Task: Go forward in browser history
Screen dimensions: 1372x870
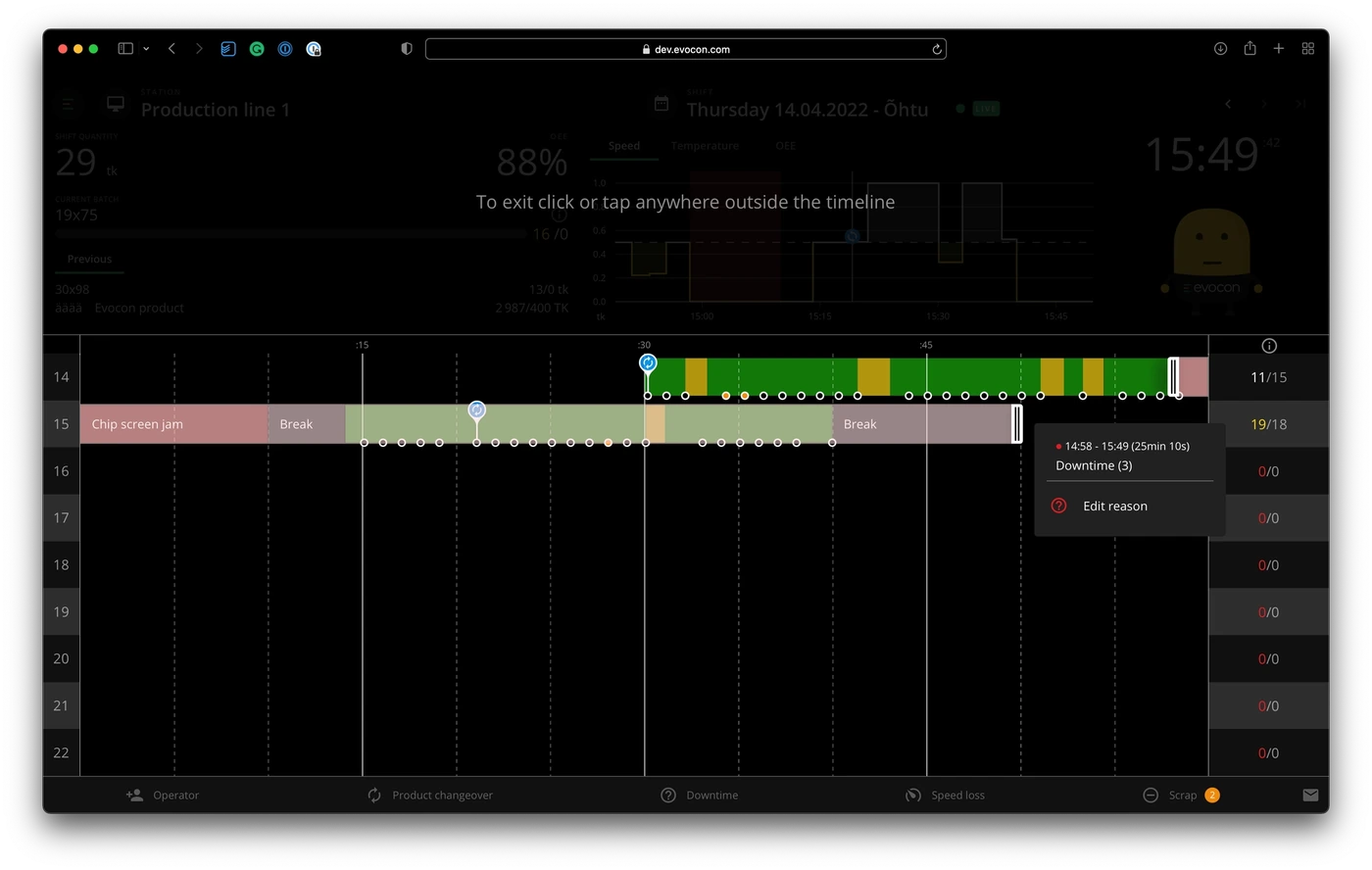Action: [x=199, y=49]
